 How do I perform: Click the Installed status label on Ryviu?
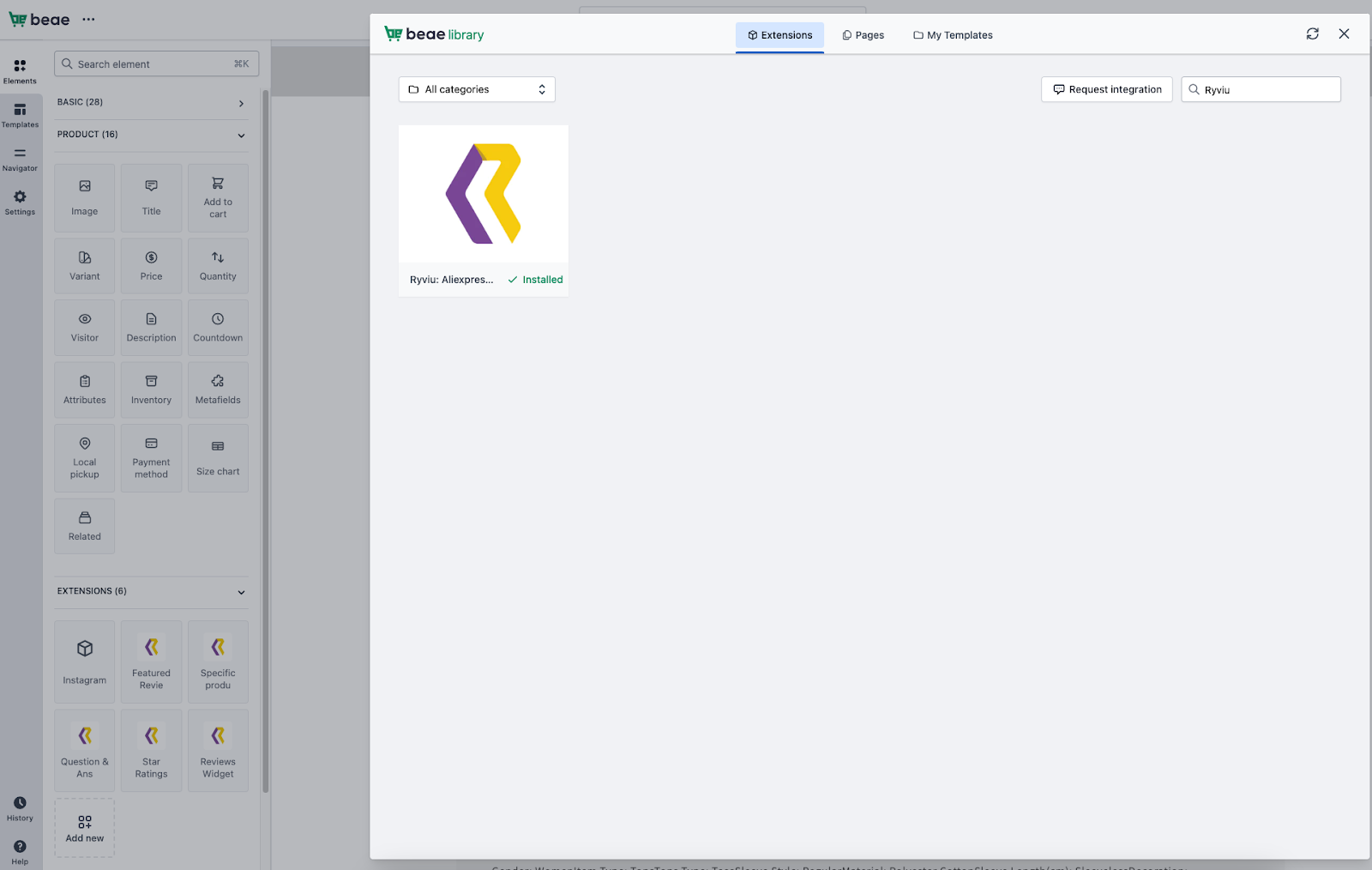click(x=536, y=280)
